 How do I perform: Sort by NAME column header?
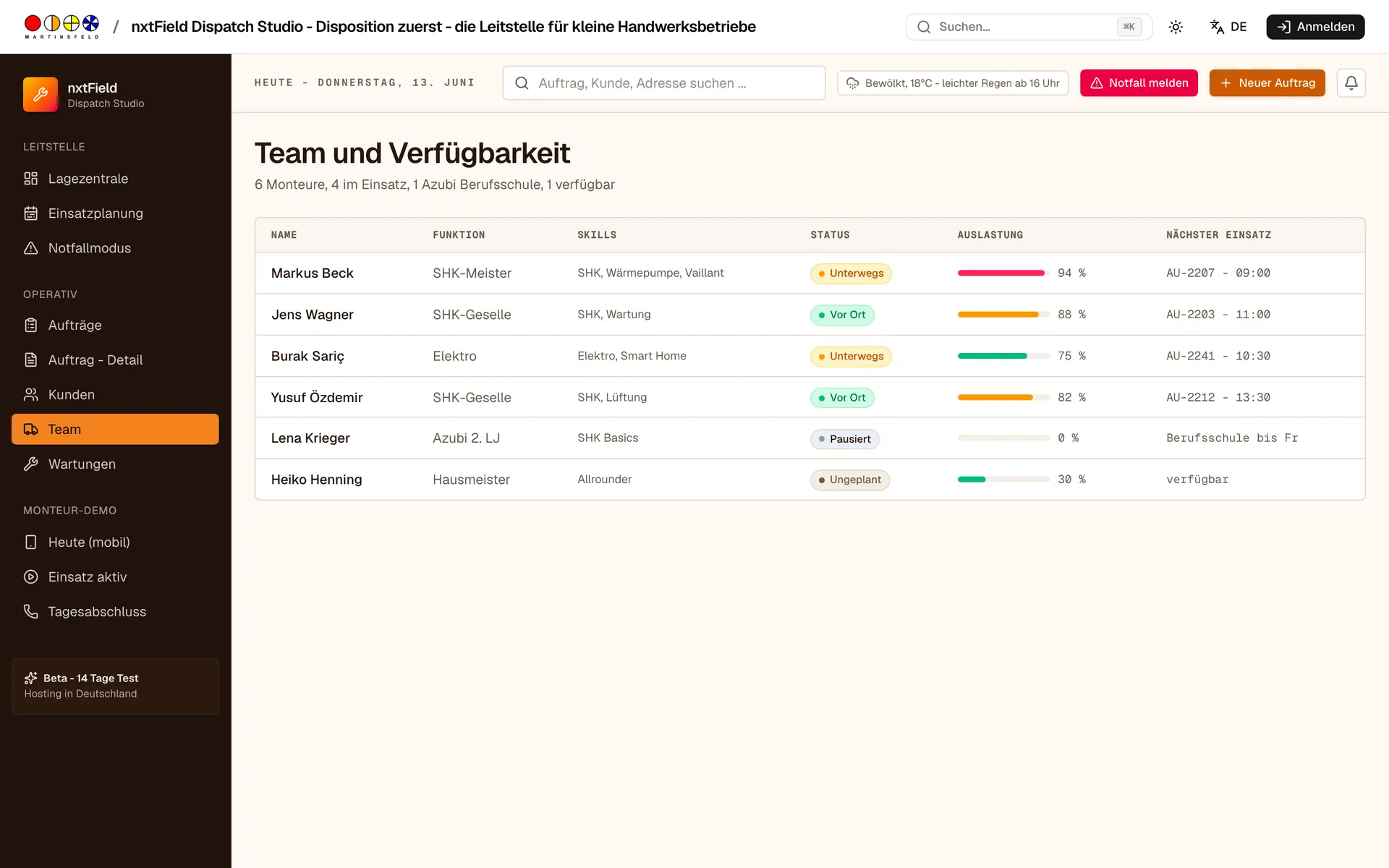tap(284, 235)
